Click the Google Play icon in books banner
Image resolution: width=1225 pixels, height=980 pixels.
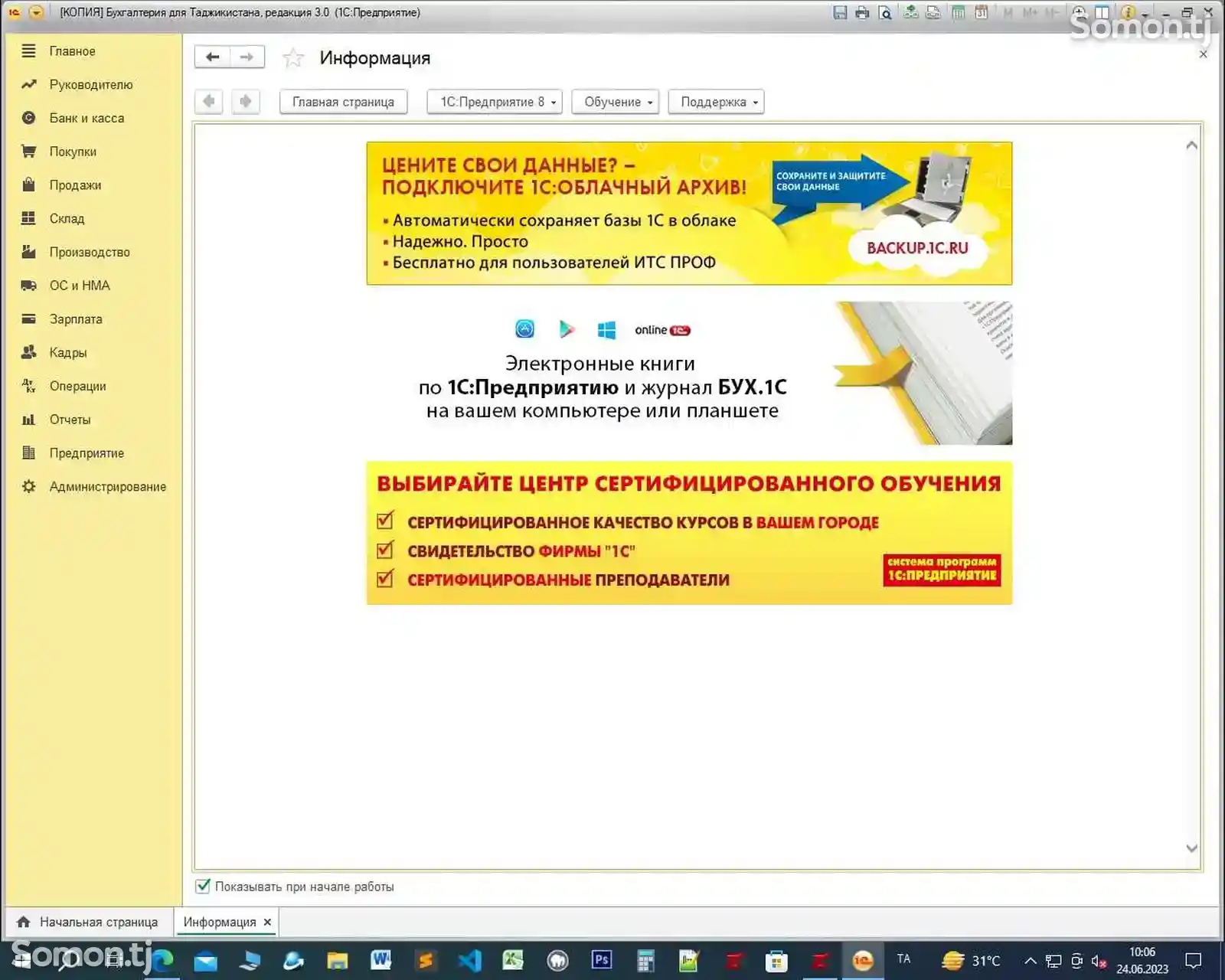tap(567, 329)
